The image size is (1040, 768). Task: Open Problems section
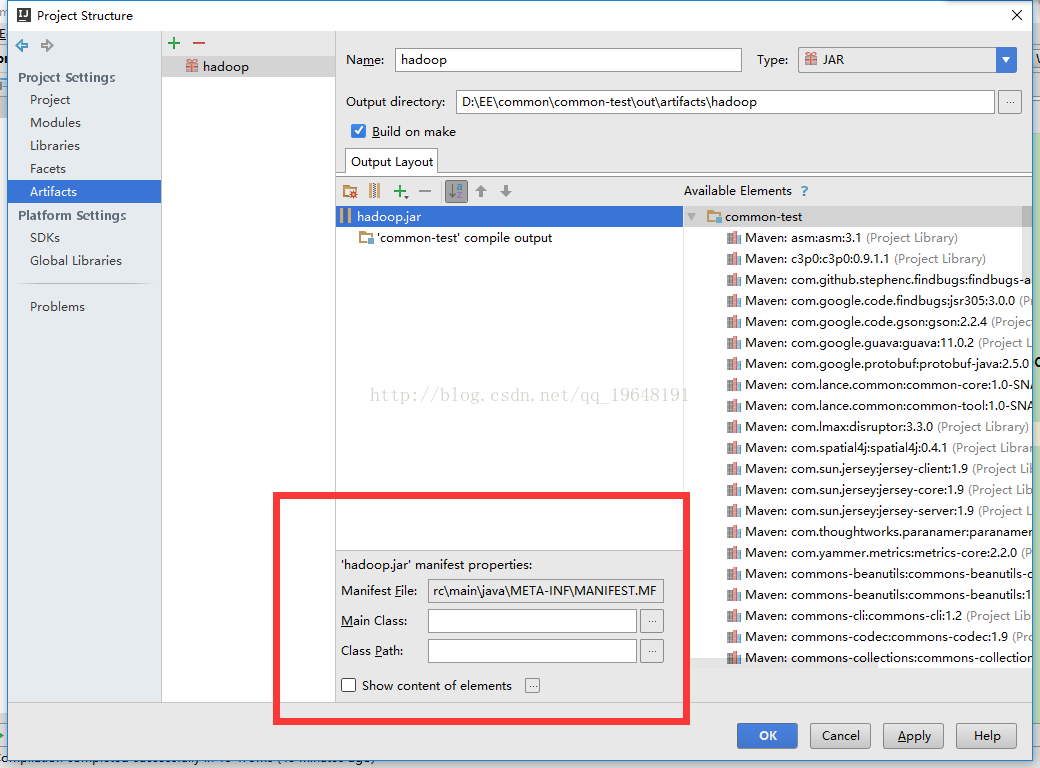click(57, 306)
